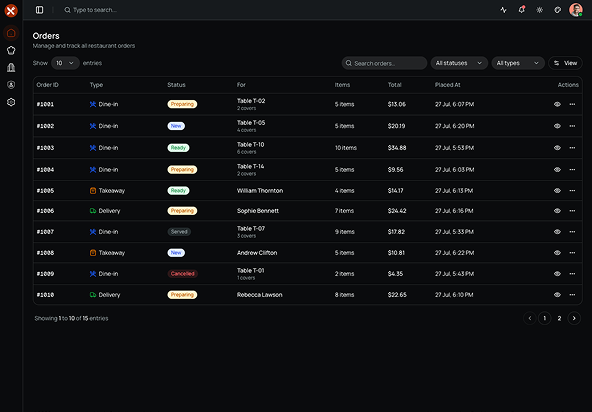
Task: Go to previous page arrow
Action: pyautogui.click(x=530, y=318)
